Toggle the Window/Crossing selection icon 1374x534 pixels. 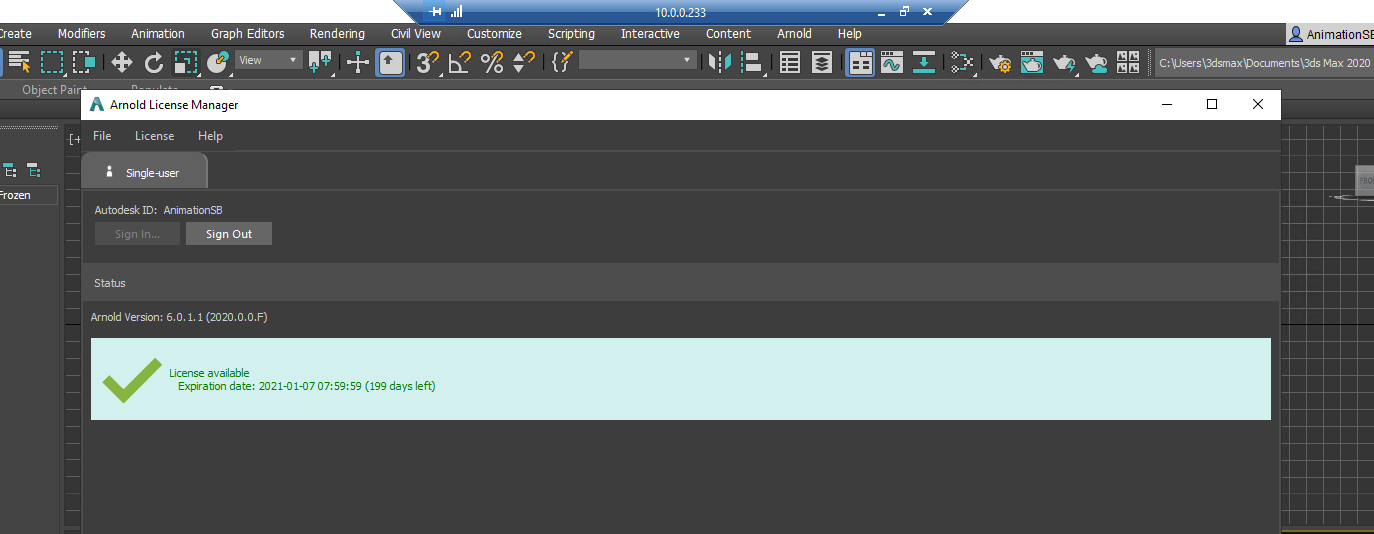pyautogui.click(x=84, y=62)
